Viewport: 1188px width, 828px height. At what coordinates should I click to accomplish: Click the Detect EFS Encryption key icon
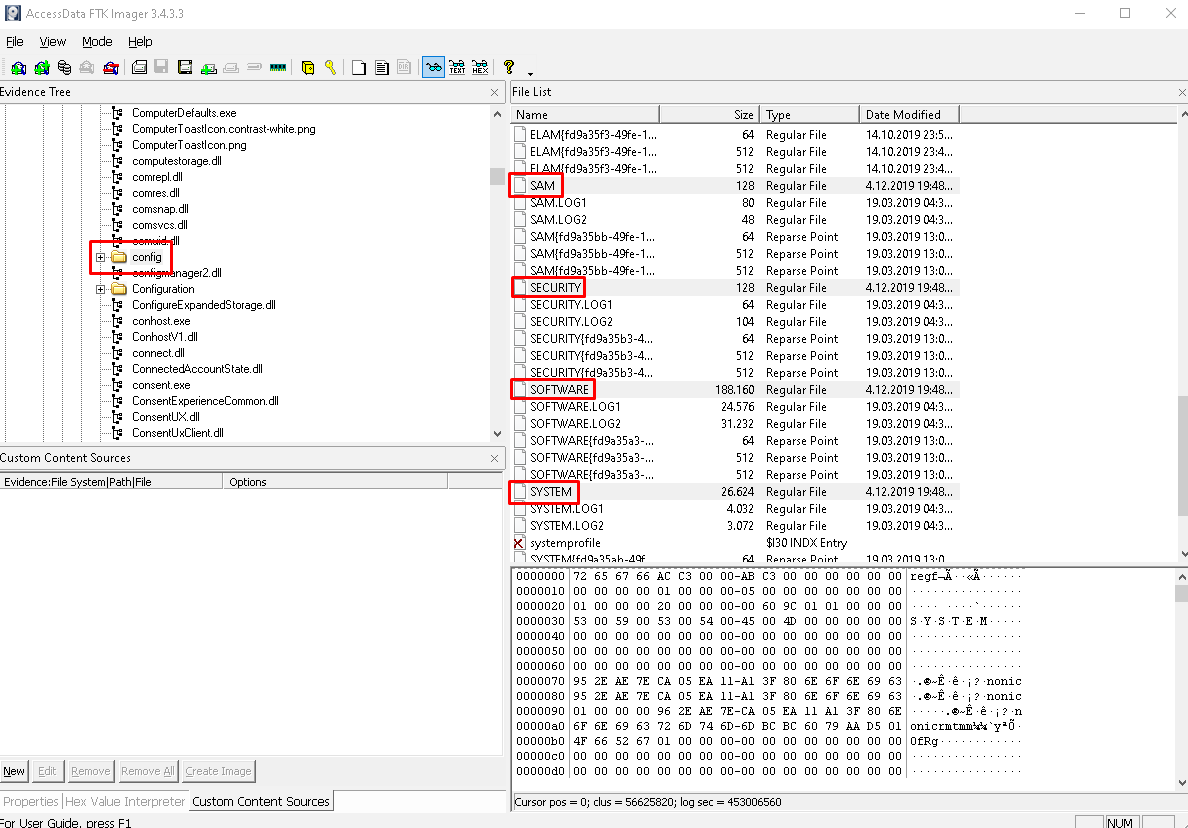[330, 67]
